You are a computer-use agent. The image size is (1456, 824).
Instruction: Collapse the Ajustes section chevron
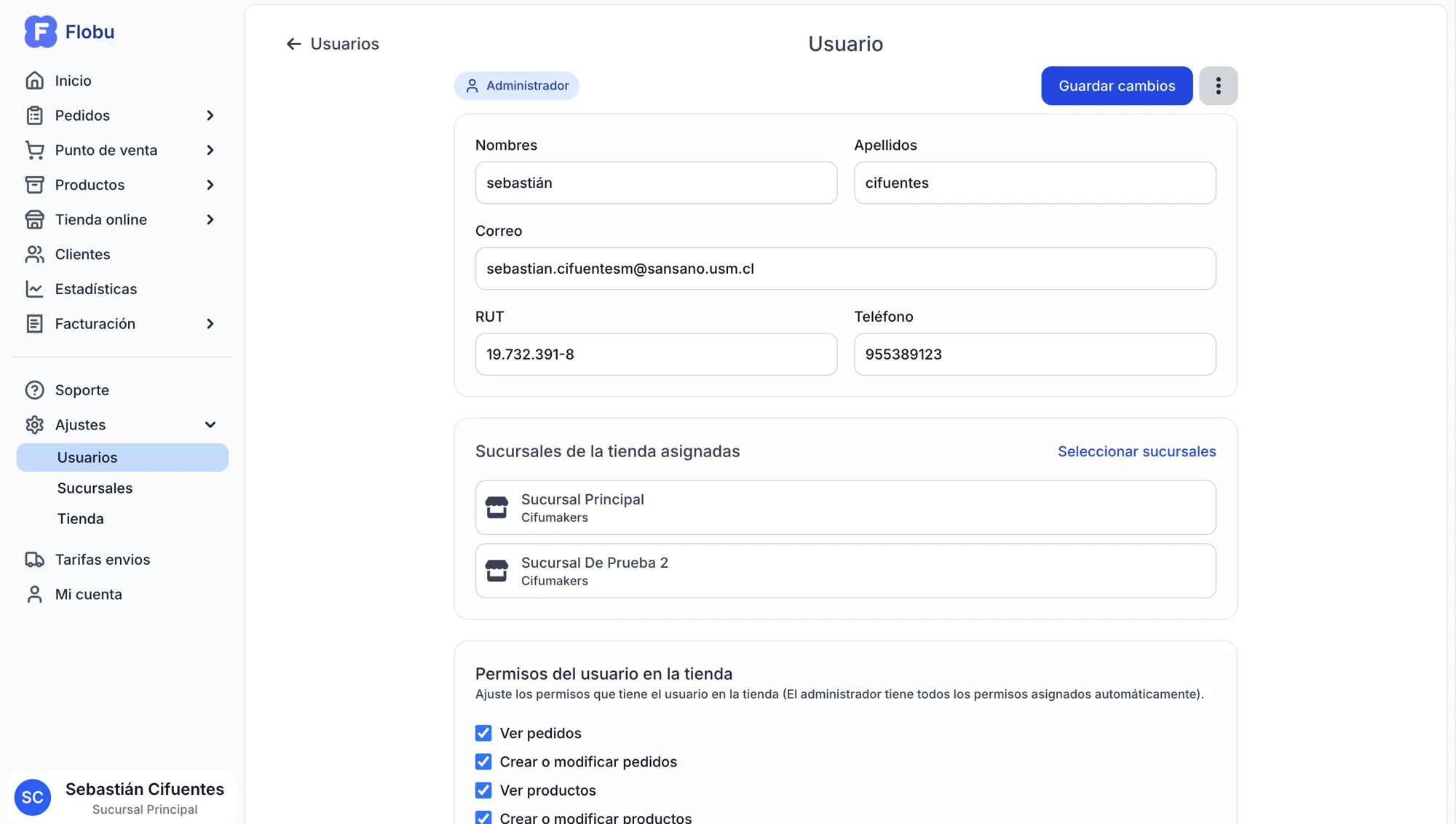(x=210, y=425)
